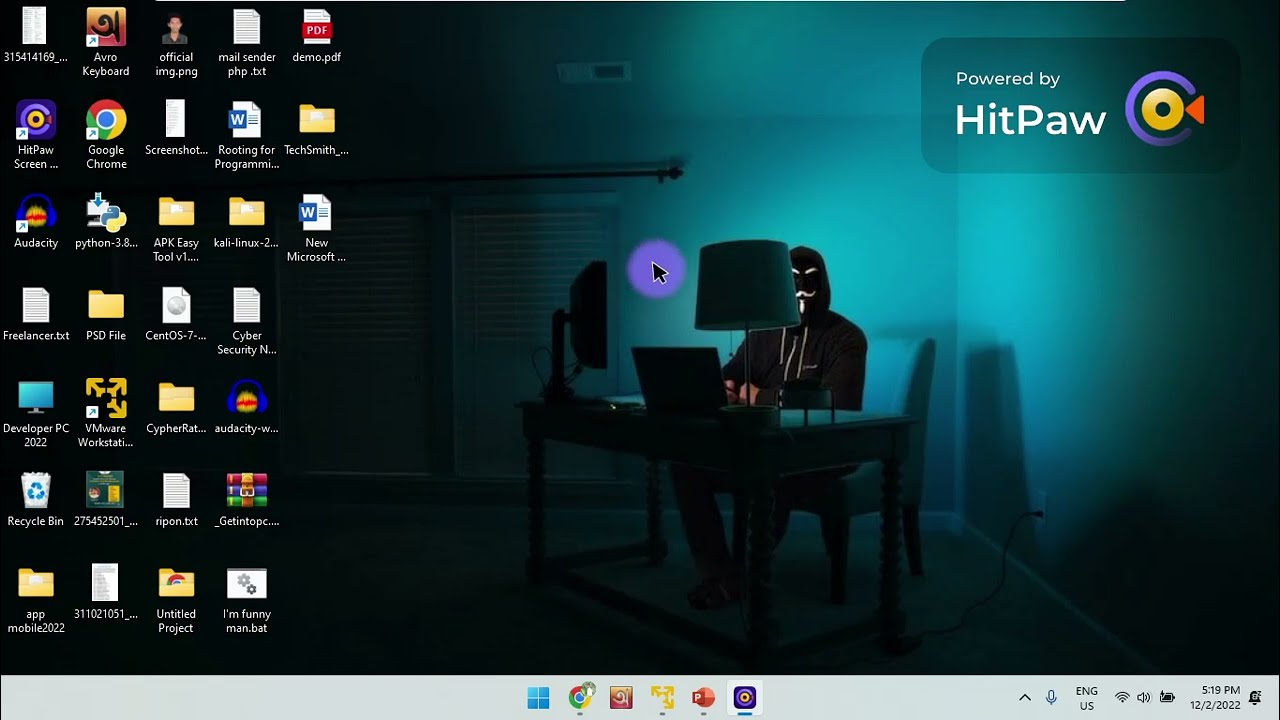
Task: Select New Microsoft Word document icon
Action: click(316, 228)
